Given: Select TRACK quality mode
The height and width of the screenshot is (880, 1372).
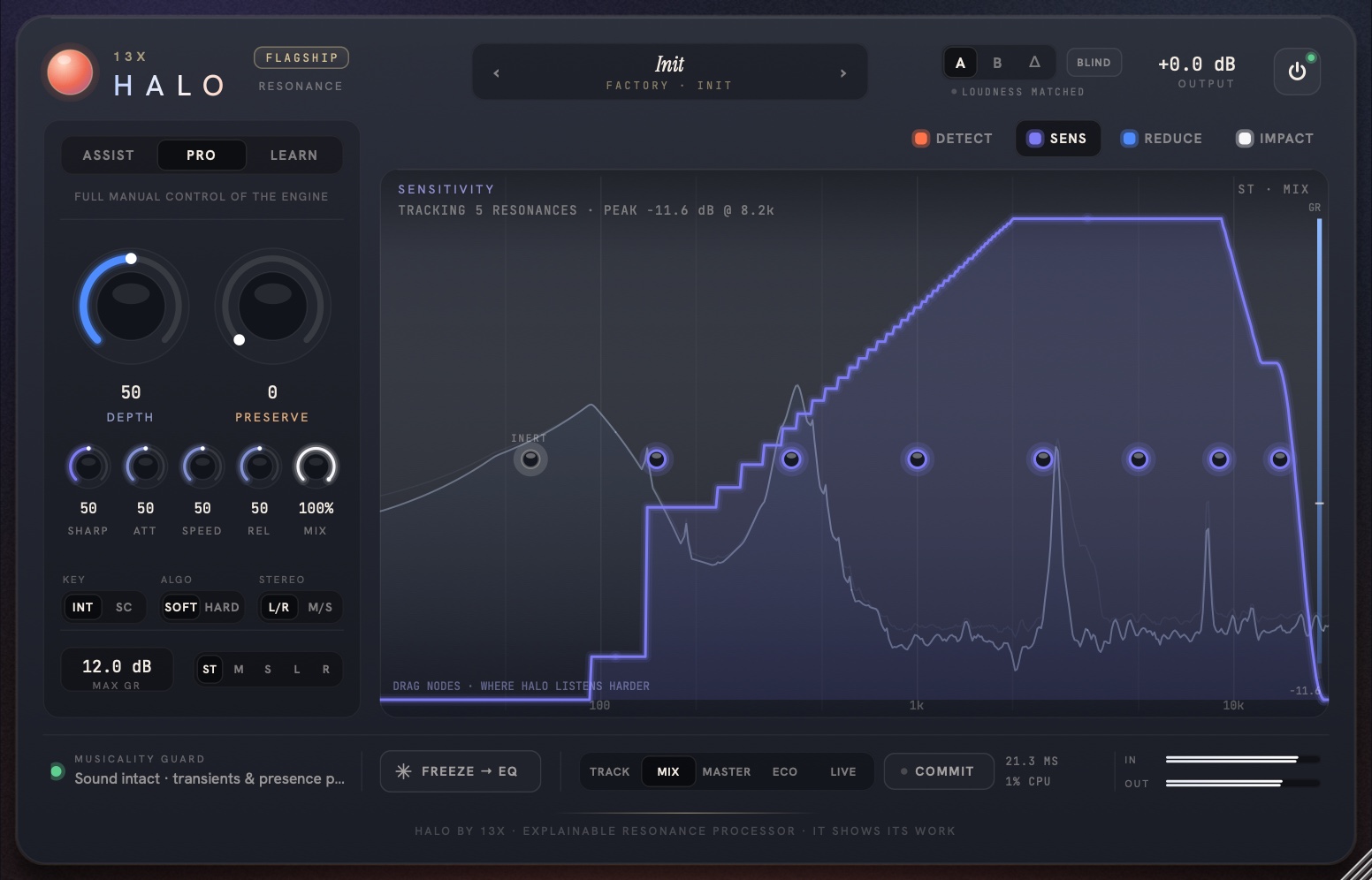Looking at the screenshot, I should tap(610, 771).
